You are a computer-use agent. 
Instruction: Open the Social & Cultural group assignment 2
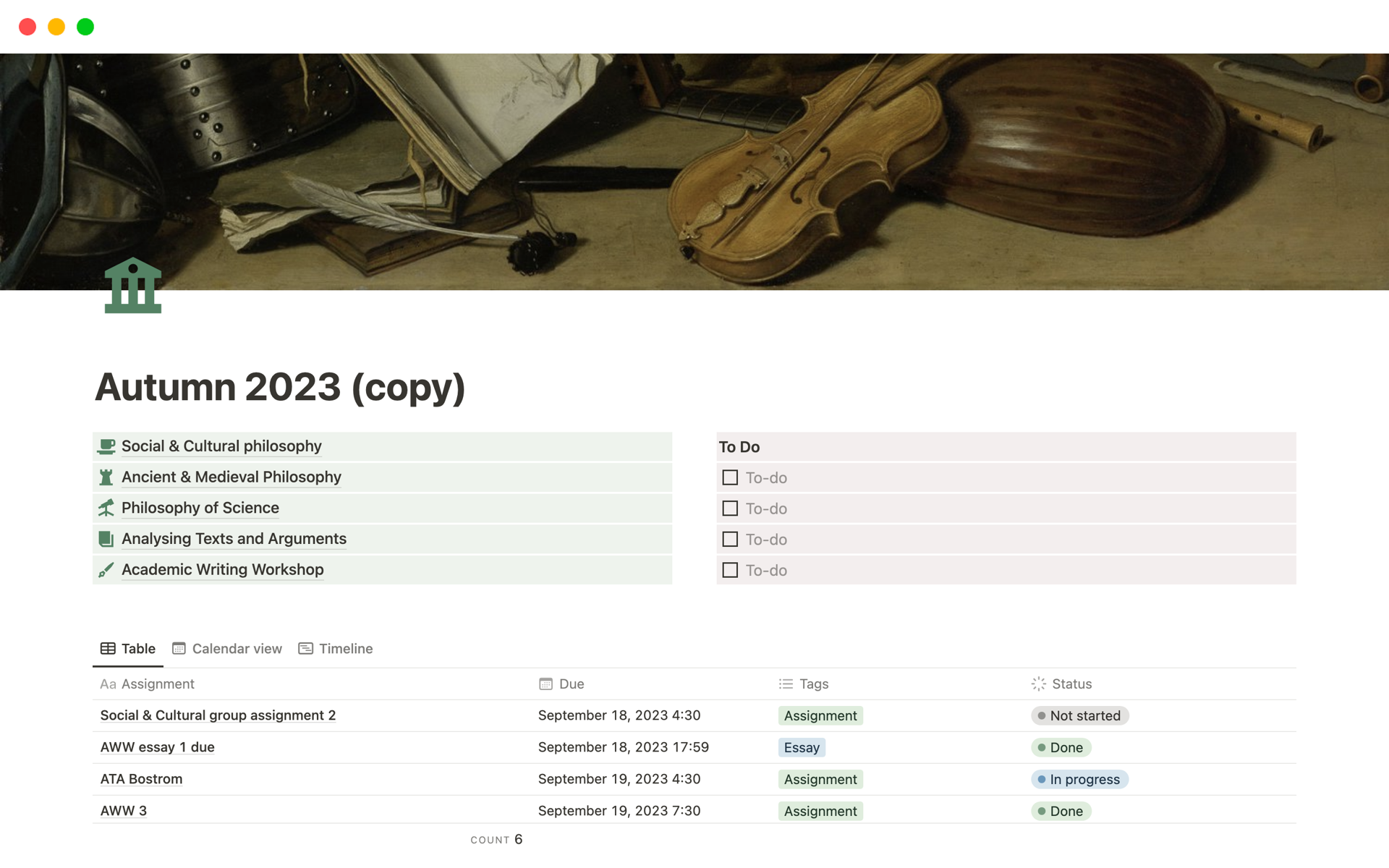[216, 715]
